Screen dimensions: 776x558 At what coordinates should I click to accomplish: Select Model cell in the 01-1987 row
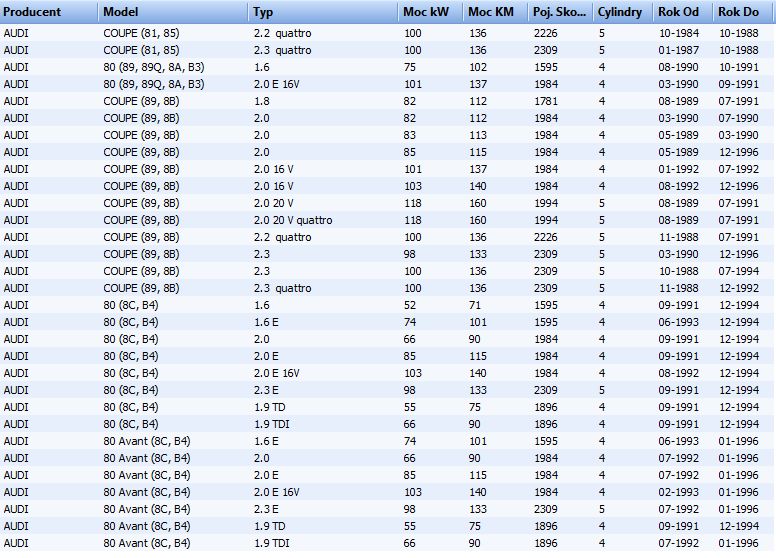coord(142,50)
